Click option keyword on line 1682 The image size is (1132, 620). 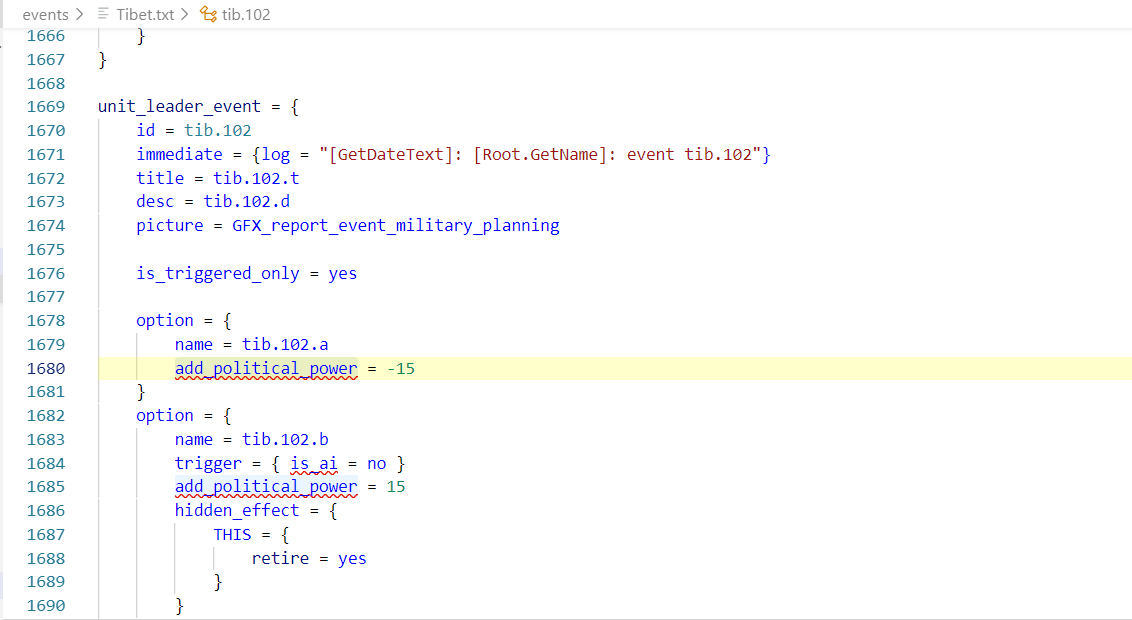[x=165, y=416]
